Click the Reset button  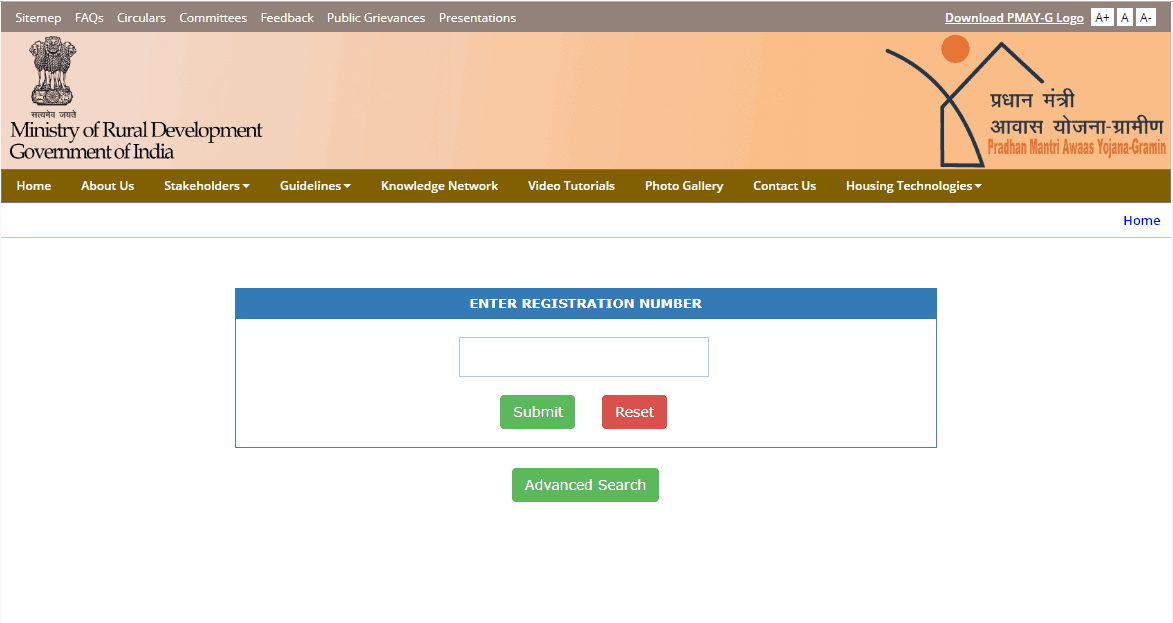634,411
